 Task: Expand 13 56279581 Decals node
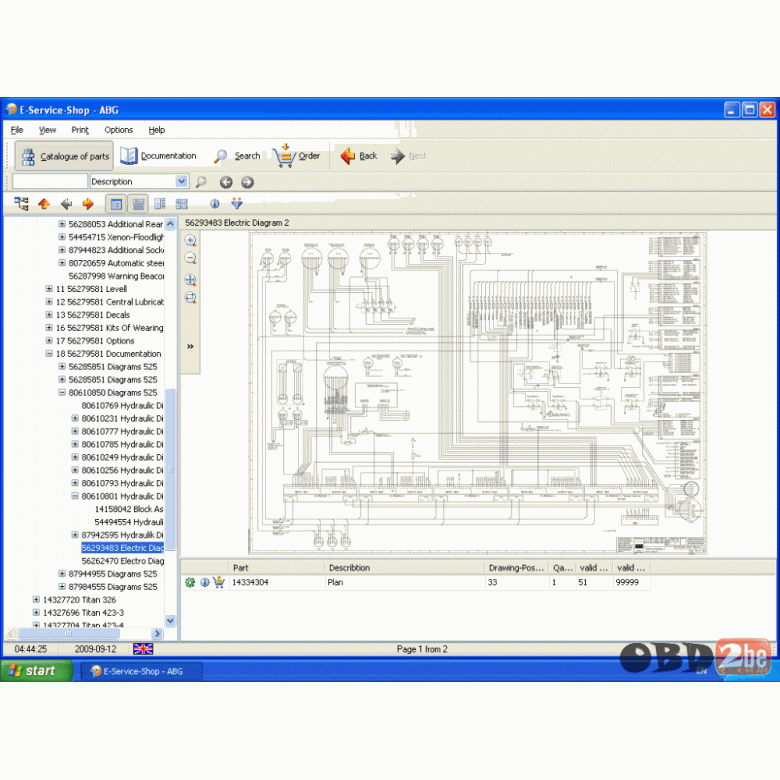49,314
